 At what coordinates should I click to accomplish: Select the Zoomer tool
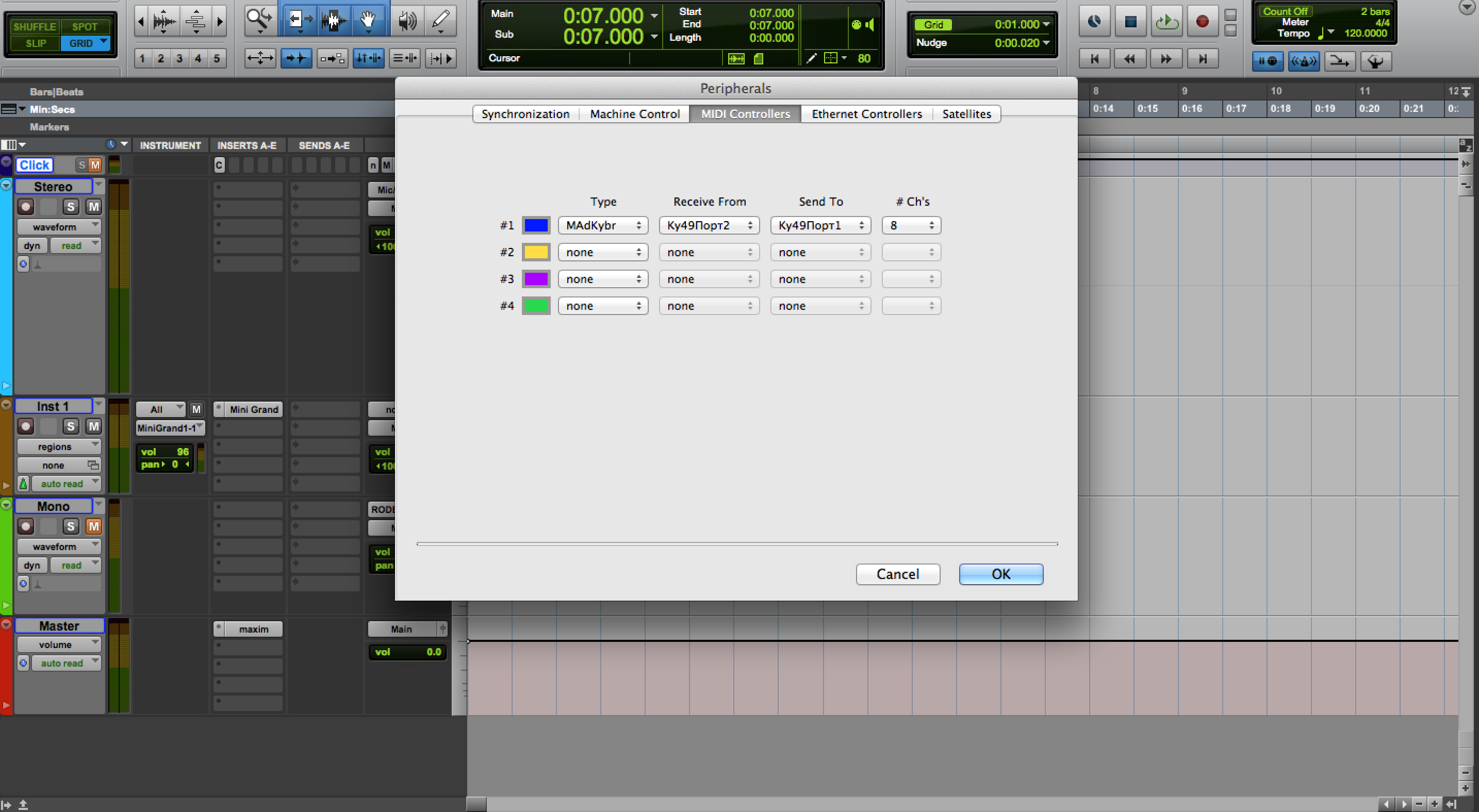(259, 21)
